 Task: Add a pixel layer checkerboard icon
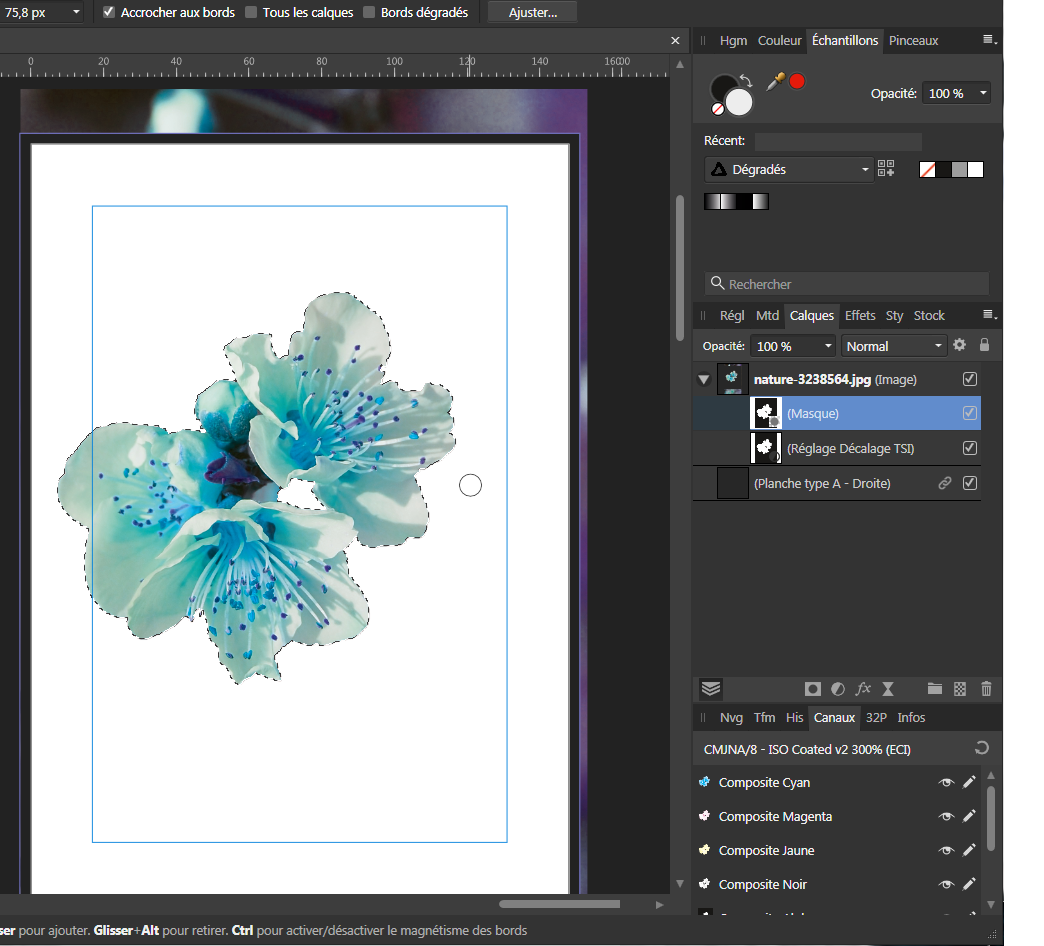coord(959,689)
